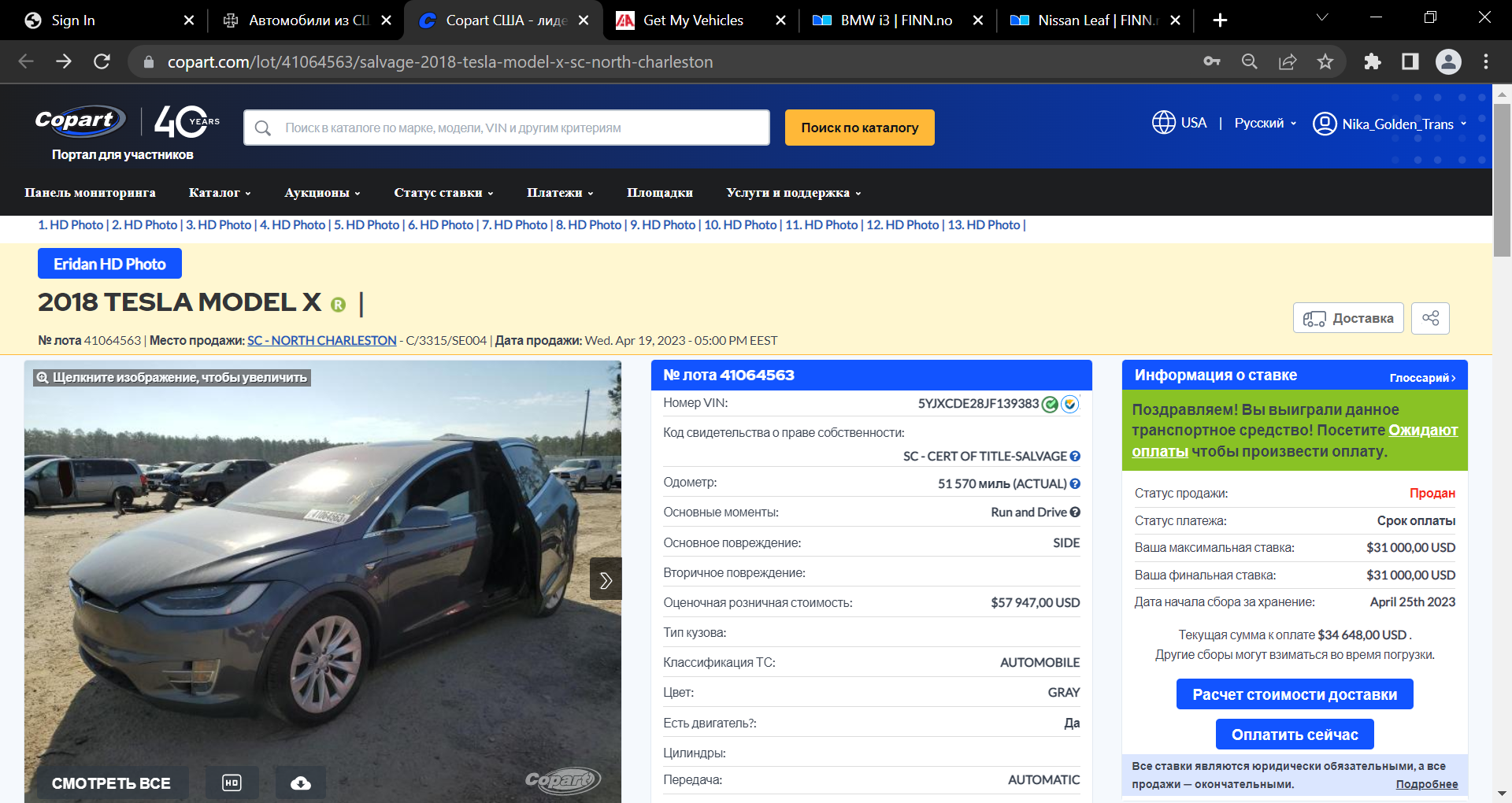1512x803 pixels.
Task: Go to the next photo with the arrow
Action: tap(606, 579)
